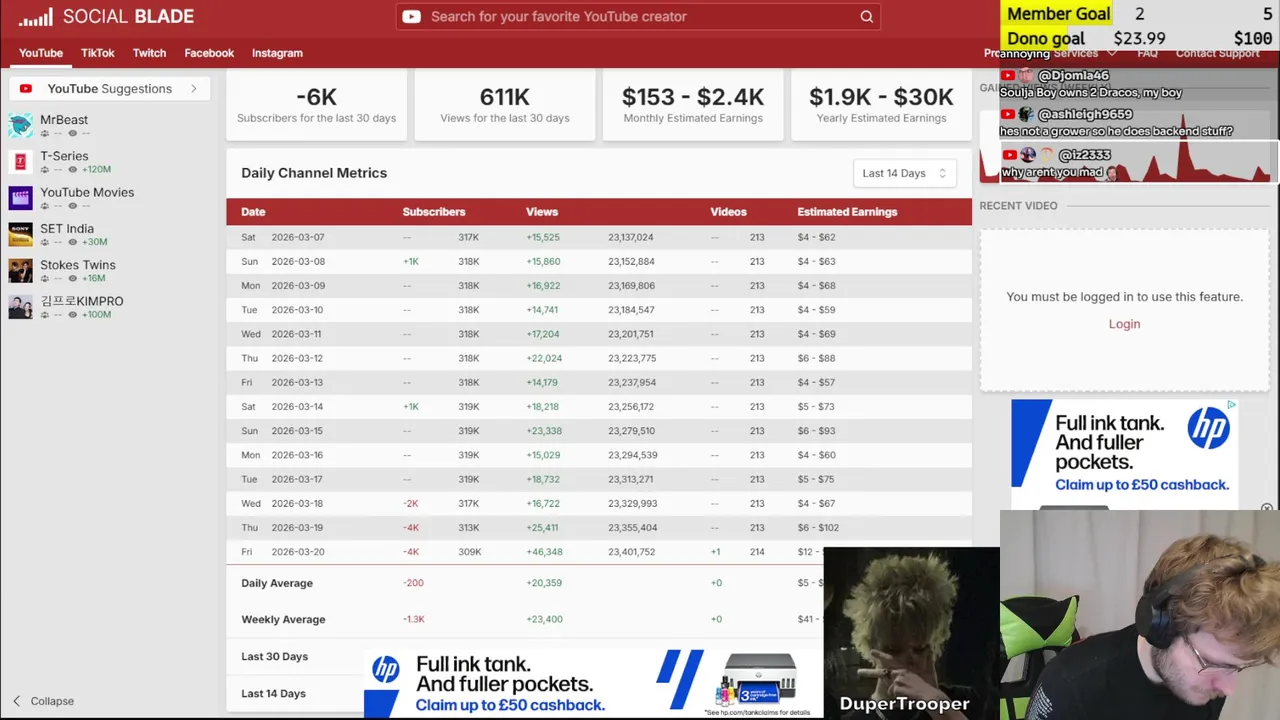This screenshot has width=1280, height=720.
Task: Switch to the YouTube tab
Action: coord(41,53)
